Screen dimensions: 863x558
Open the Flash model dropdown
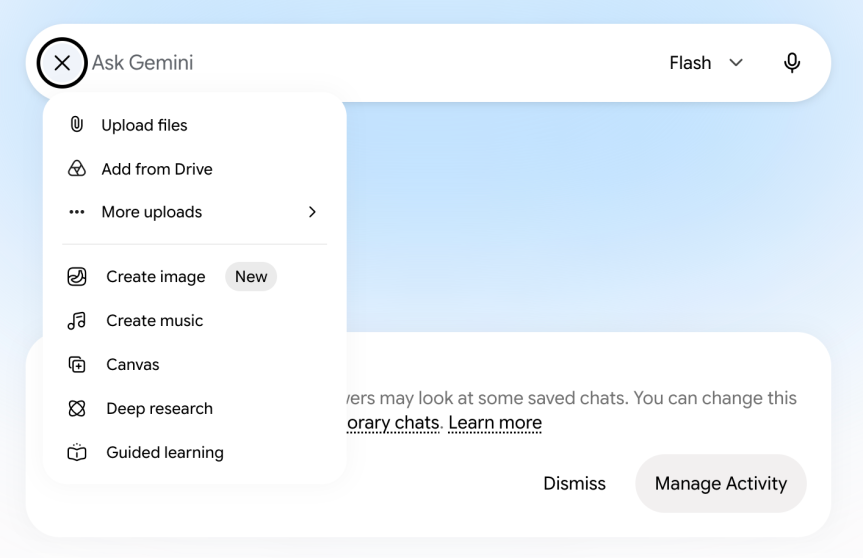pos(706,63)
